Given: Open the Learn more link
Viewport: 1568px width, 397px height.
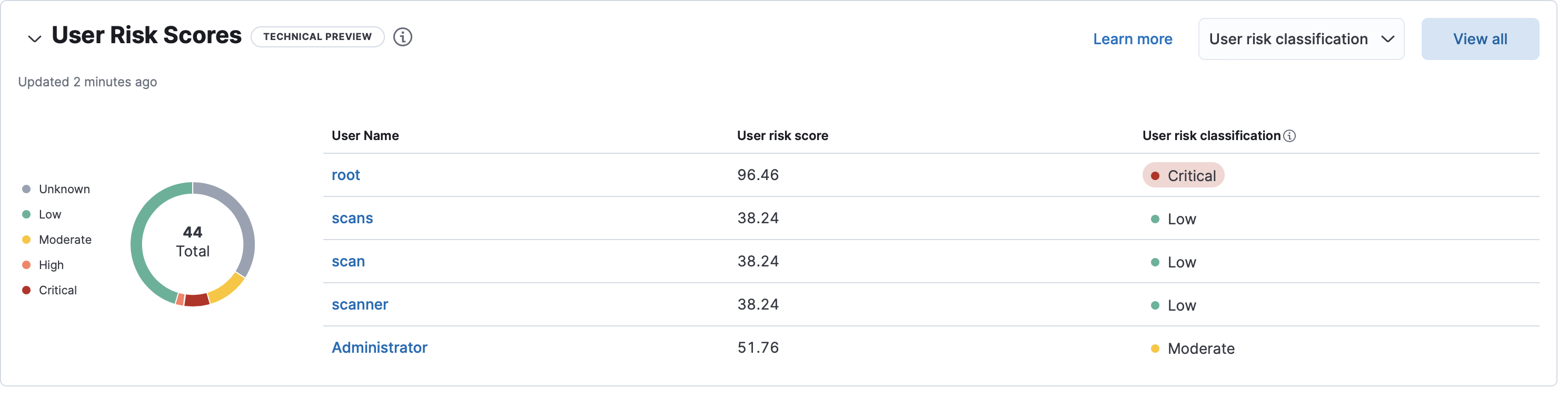Looking at the screenshot, I should [1132, 39].
